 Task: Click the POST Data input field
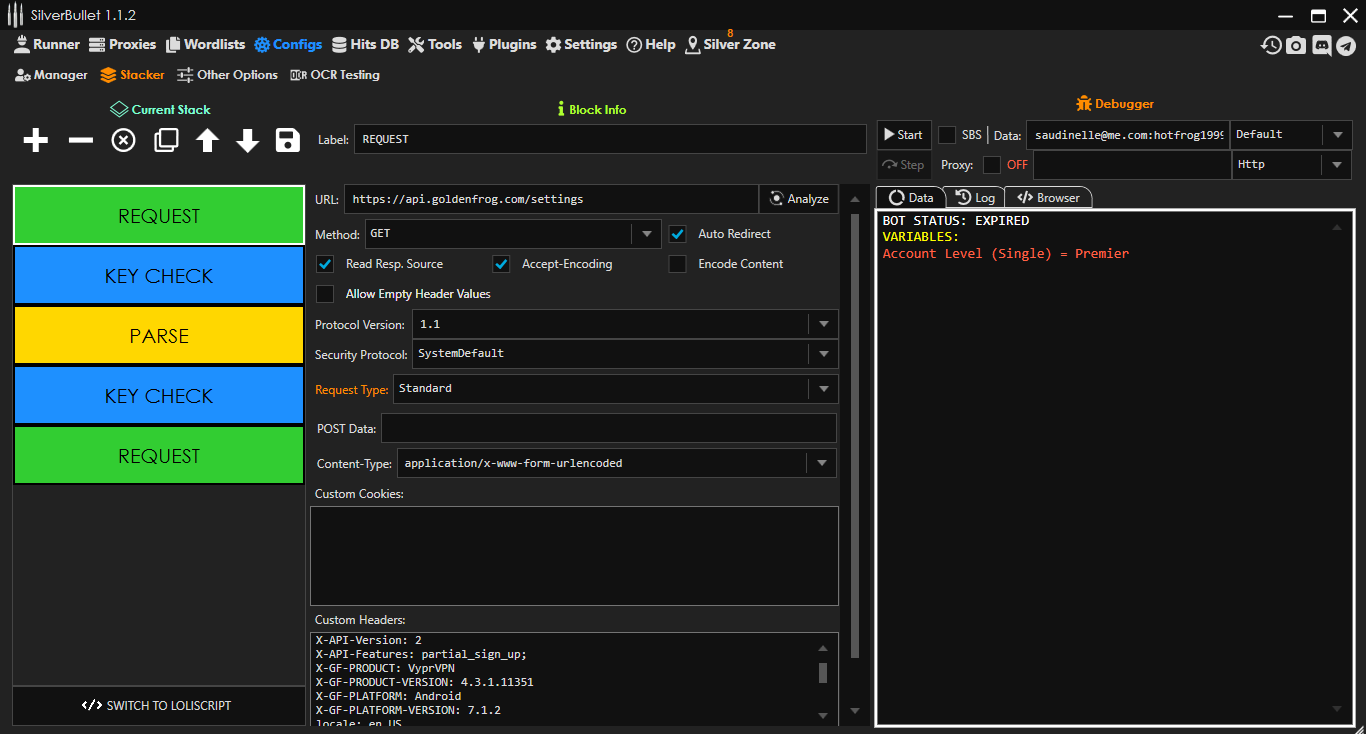[609, 428]
